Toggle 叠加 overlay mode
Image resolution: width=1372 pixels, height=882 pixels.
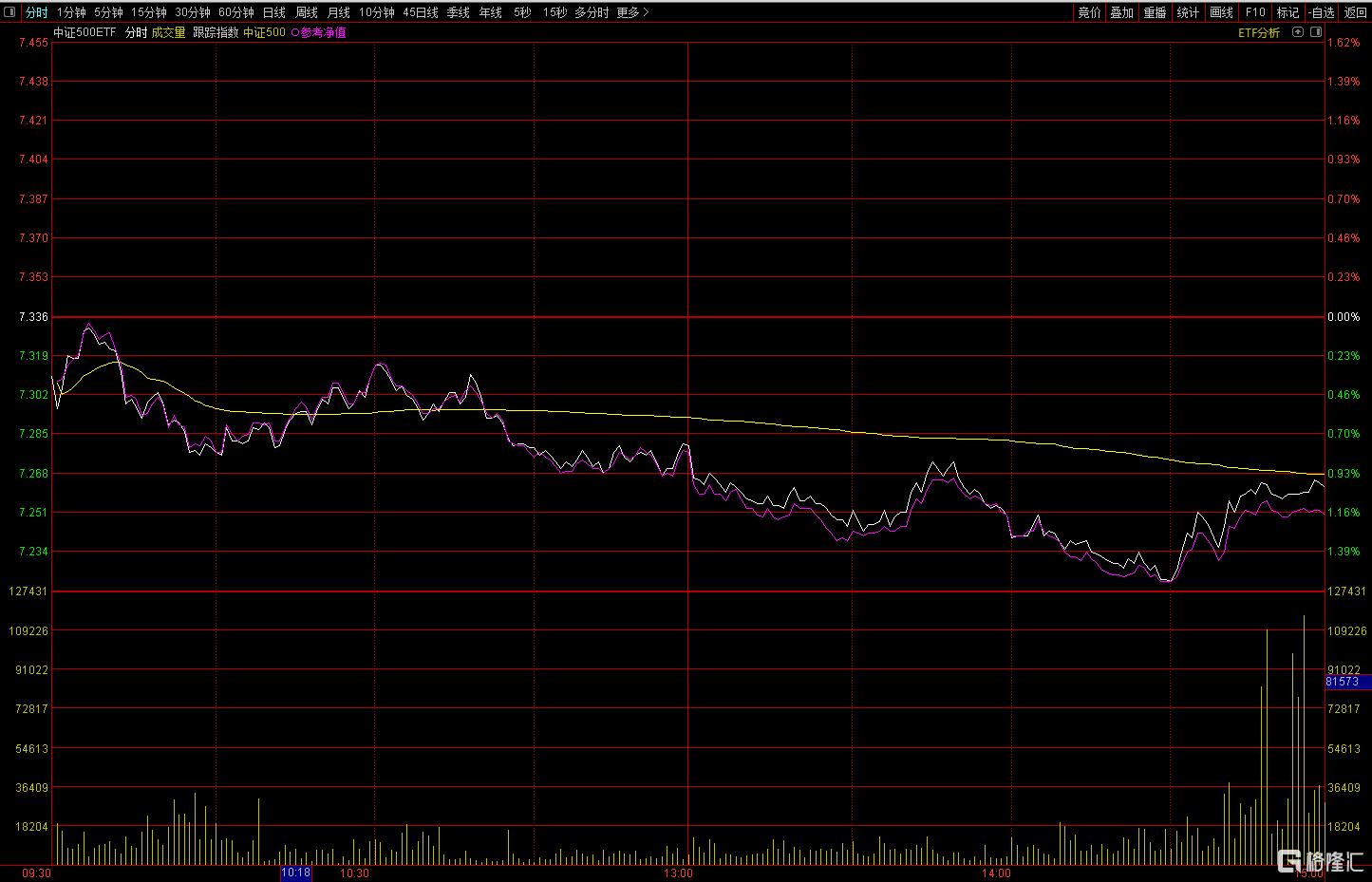pyautogui.click(x=1122, y=12)
